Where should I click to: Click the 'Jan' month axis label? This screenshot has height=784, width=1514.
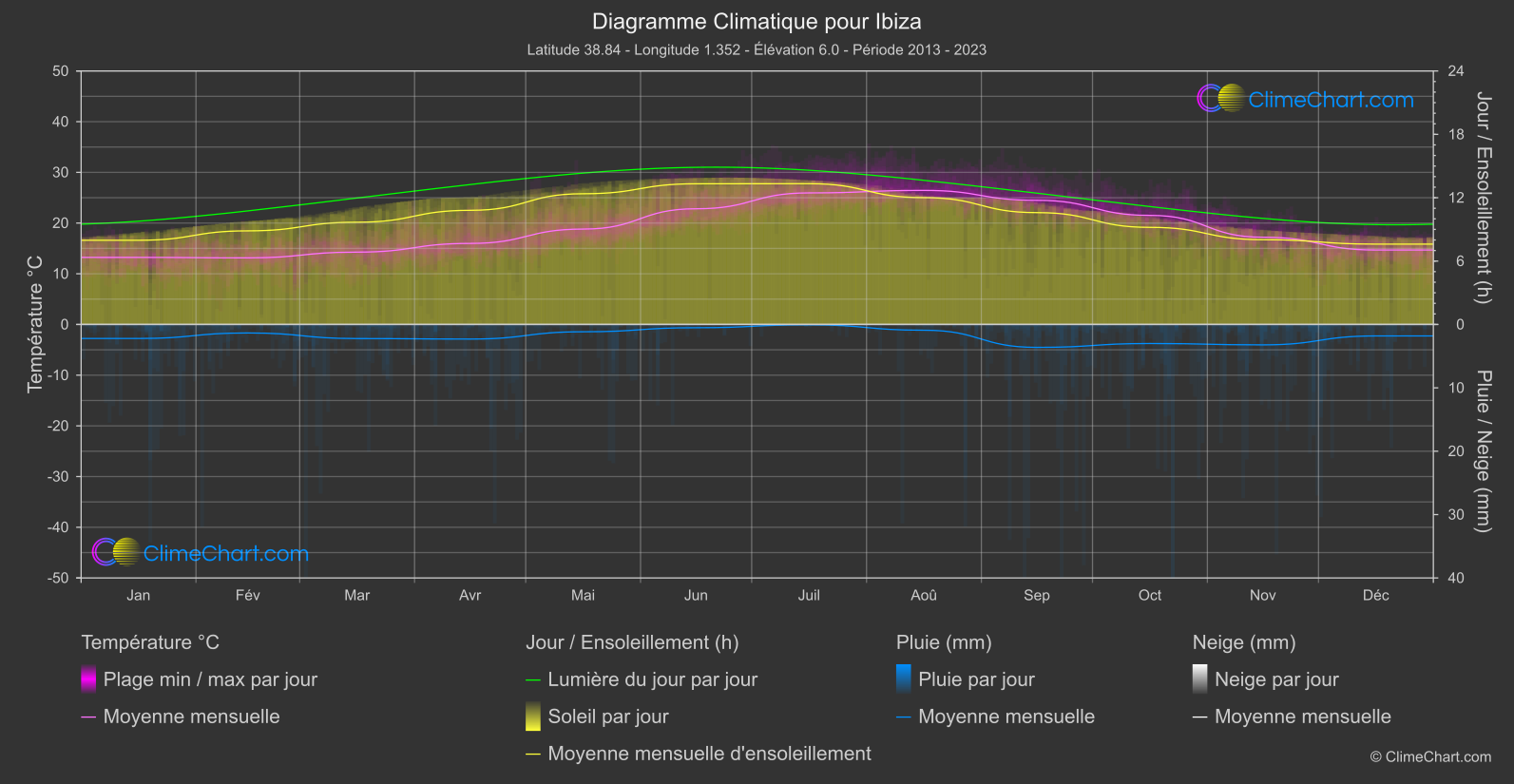coord(139,595)
